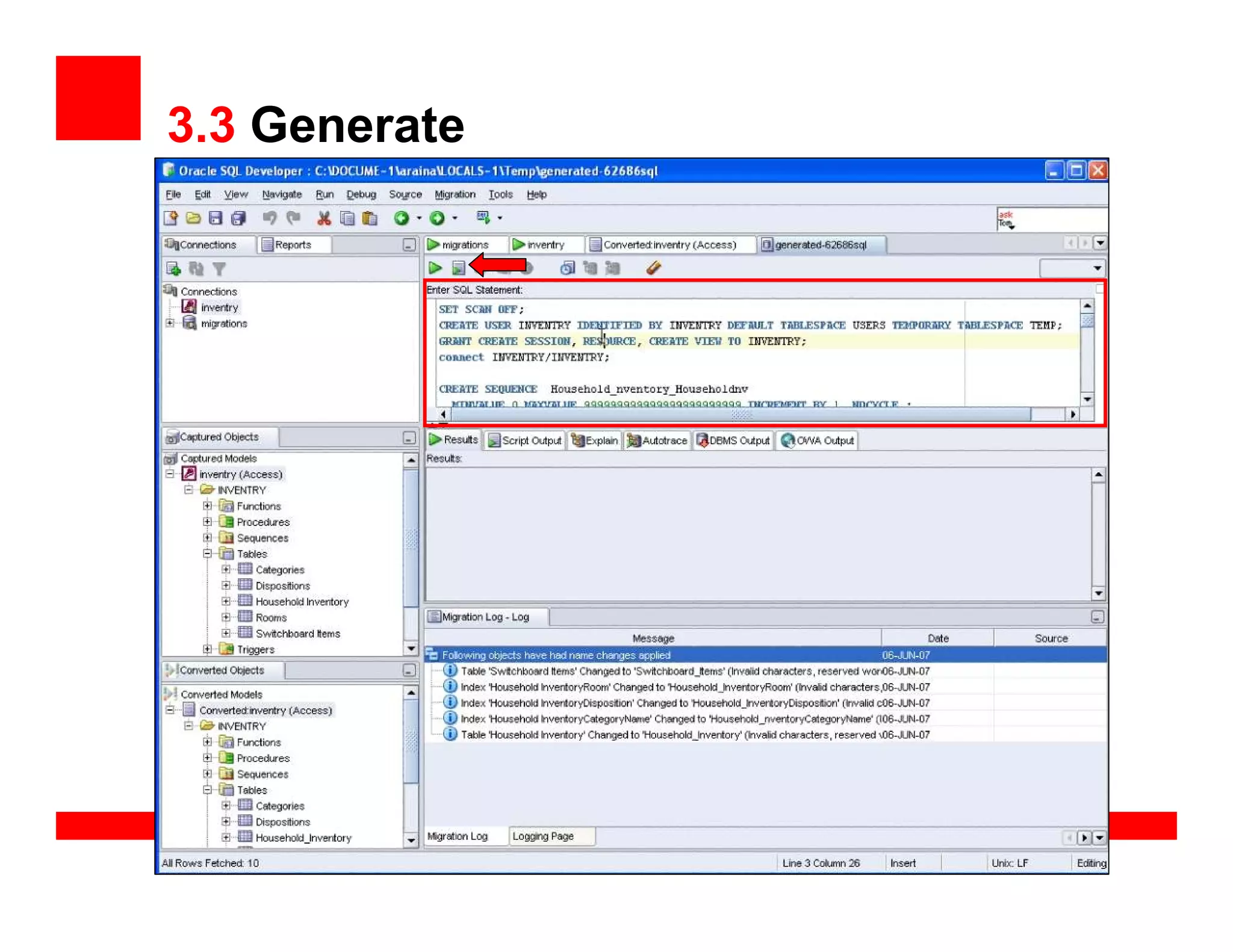
Task: Add a new connection icon in Connections panel
Action: (173, 269)
